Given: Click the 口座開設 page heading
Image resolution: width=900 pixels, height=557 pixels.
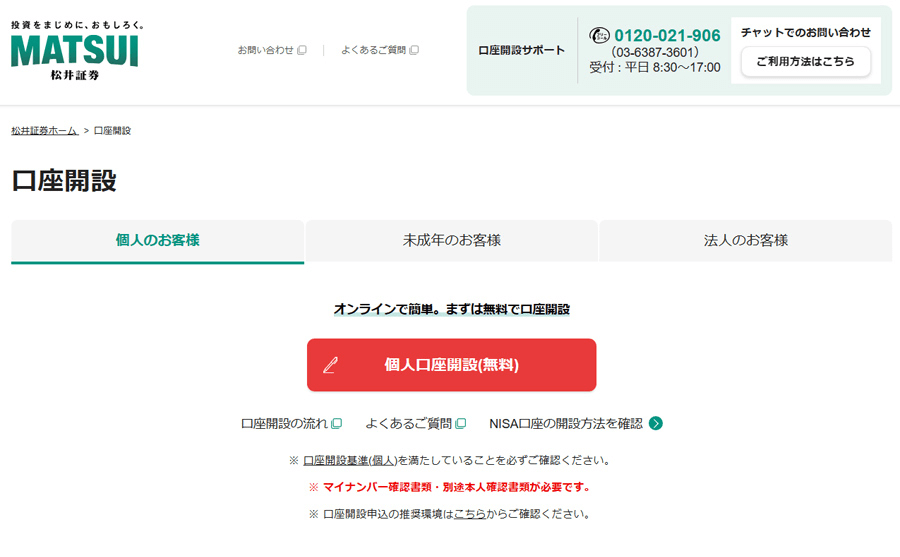Looking at the screenshot, I should point(64,181).
